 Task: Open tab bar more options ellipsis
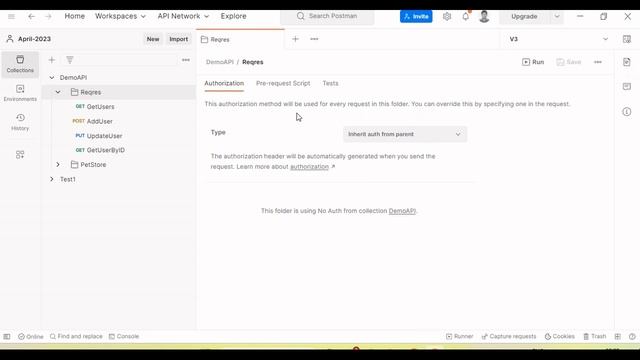click(314, 39)
